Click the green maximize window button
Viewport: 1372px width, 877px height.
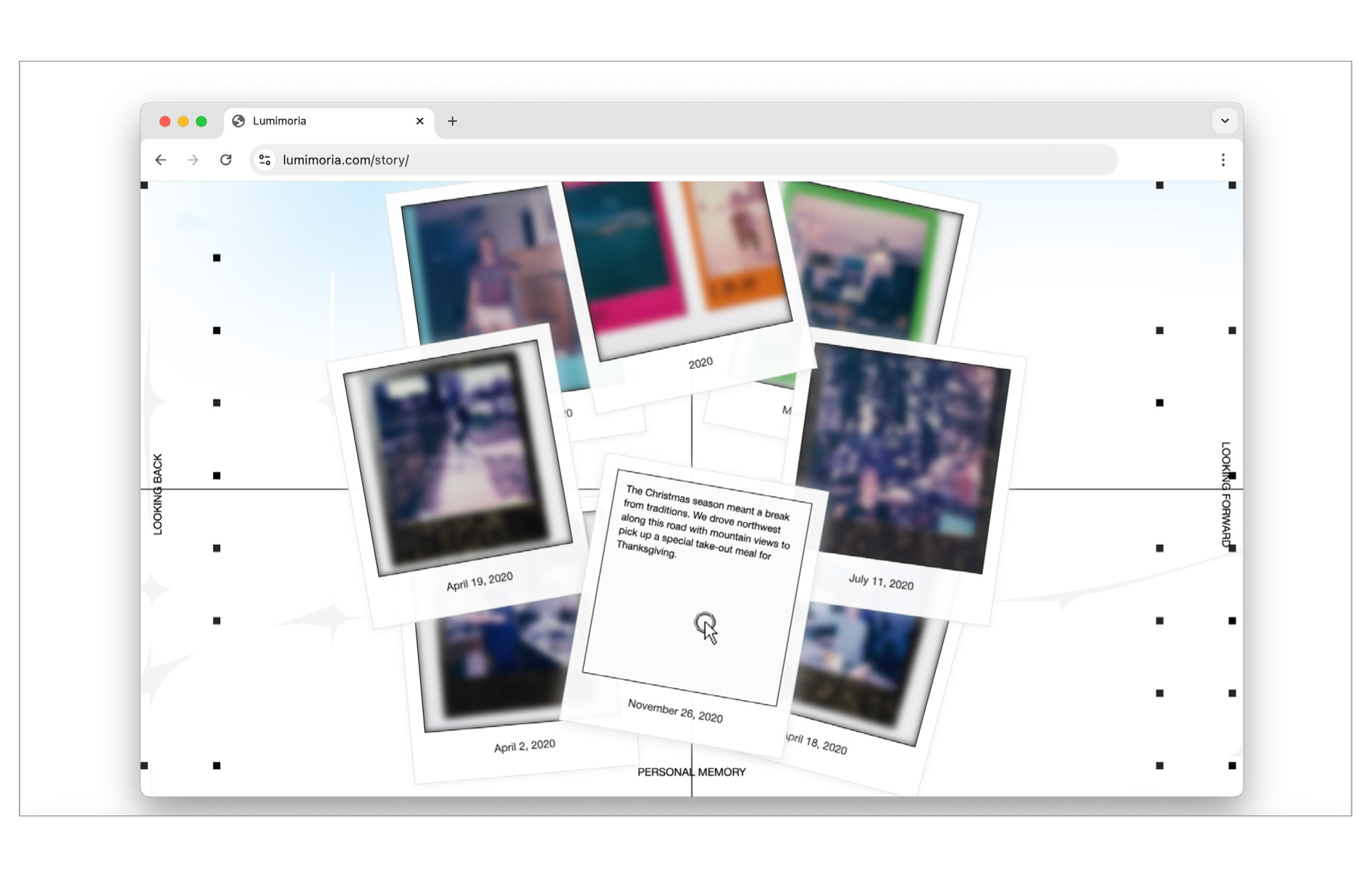tap(201, 121)
